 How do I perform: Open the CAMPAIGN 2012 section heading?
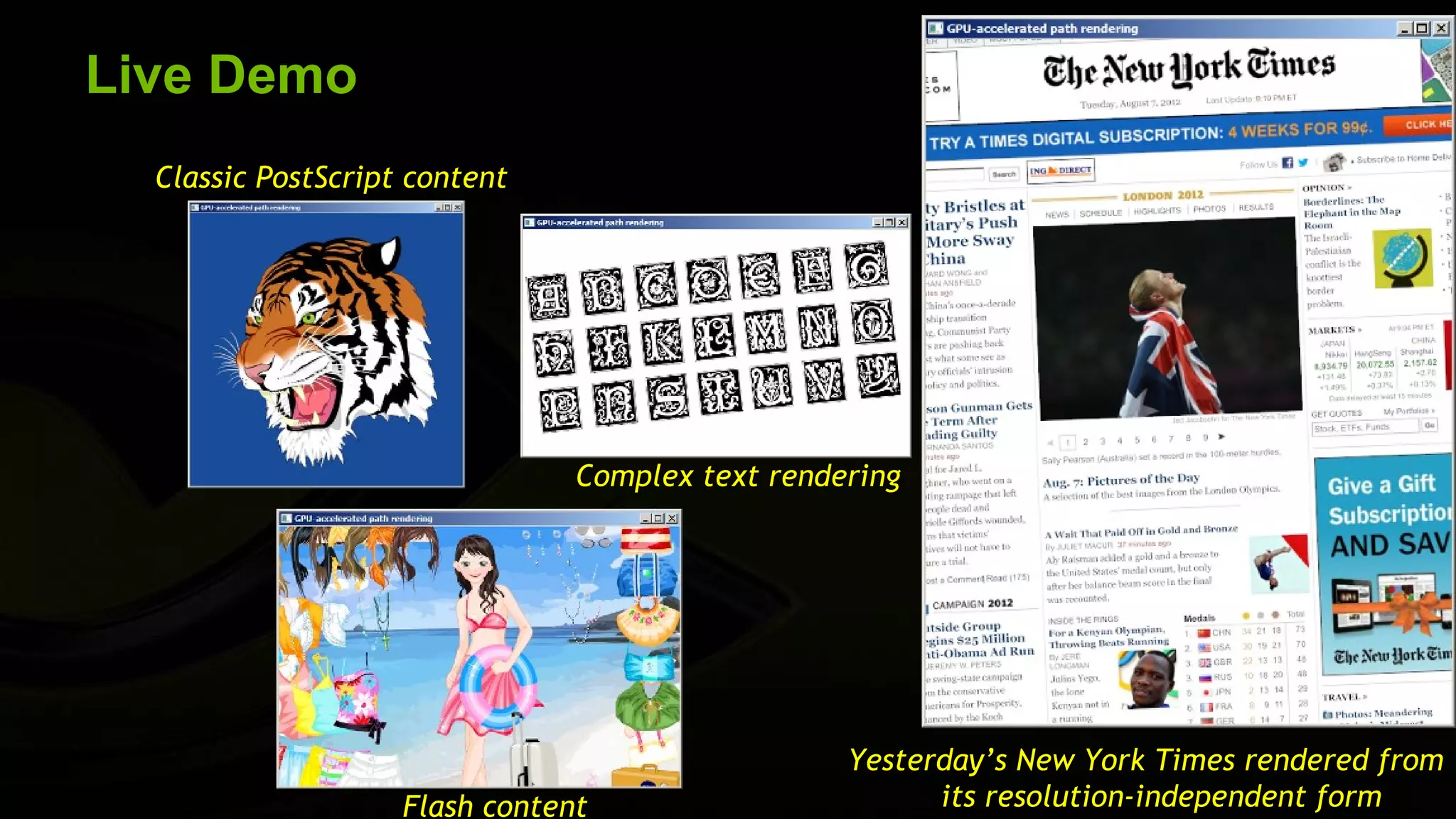coord(973,604)
